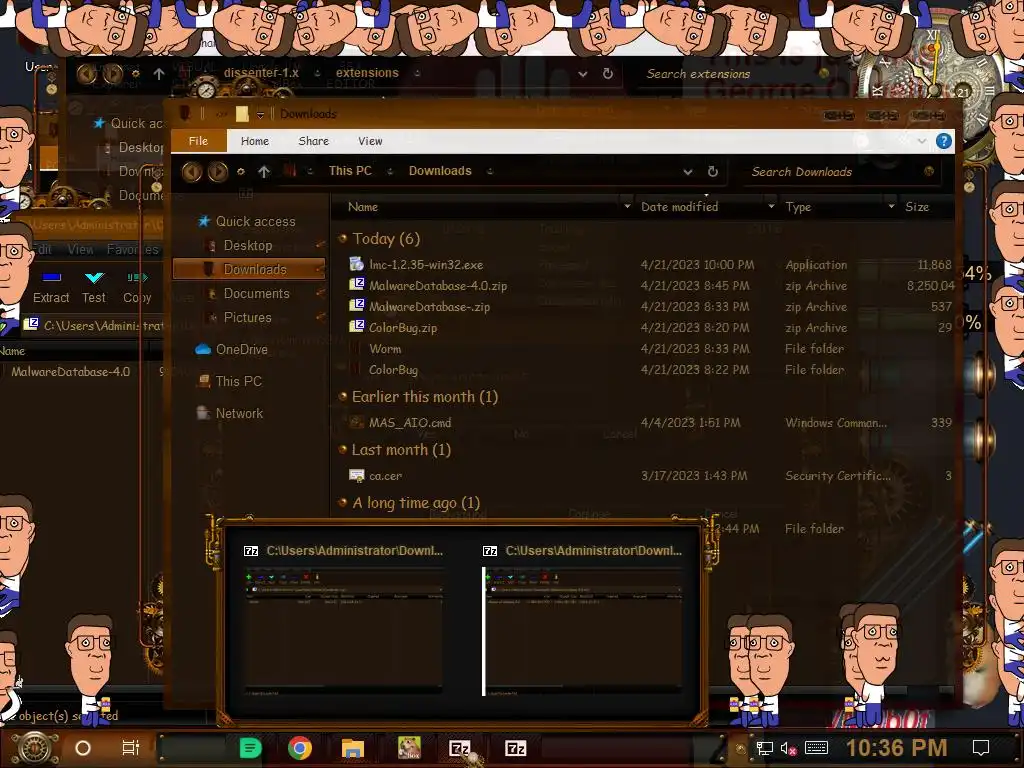Select Pictures in the navigation pane
The image size is (1024, 768).
click(x=248, y=317)
